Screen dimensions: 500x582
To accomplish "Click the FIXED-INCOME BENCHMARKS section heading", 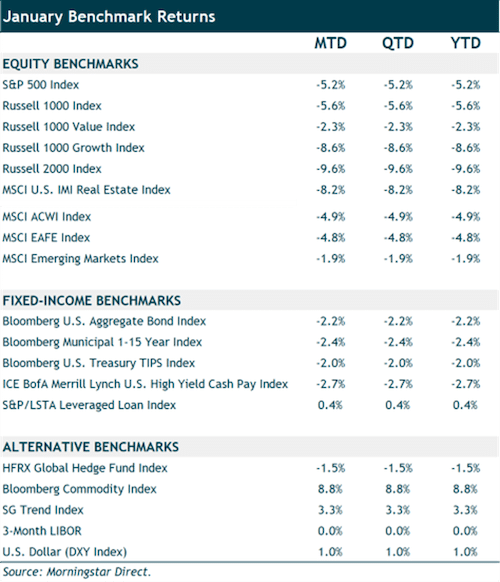I will 92,300.
